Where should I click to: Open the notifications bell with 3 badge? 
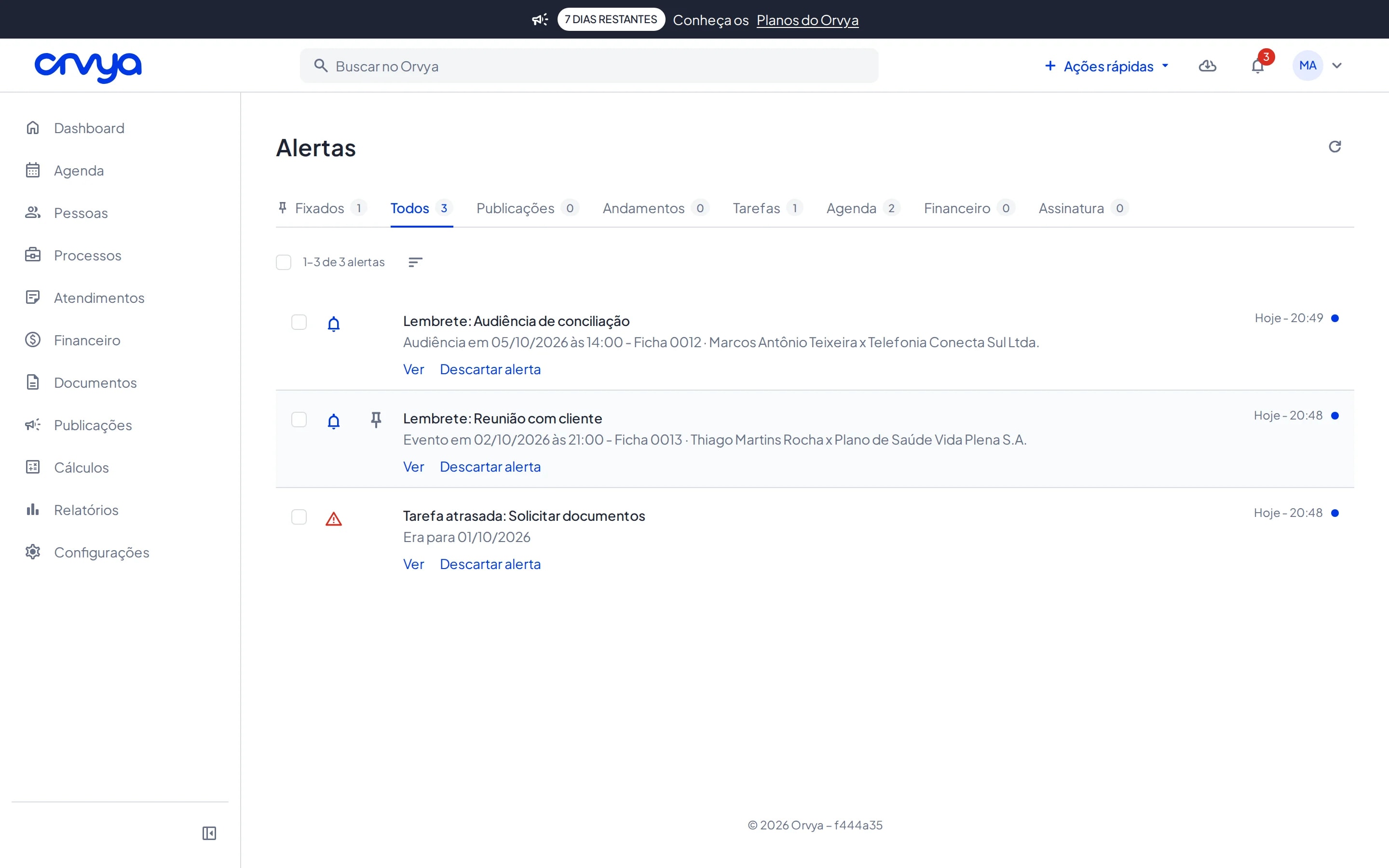point(1257,66)
